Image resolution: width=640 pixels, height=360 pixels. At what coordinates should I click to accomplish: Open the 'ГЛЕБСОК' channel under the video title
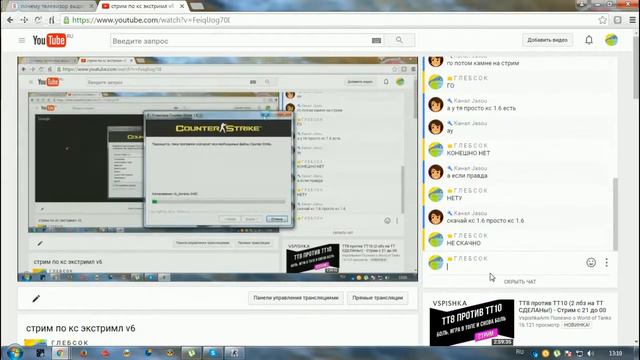[69, 343]
